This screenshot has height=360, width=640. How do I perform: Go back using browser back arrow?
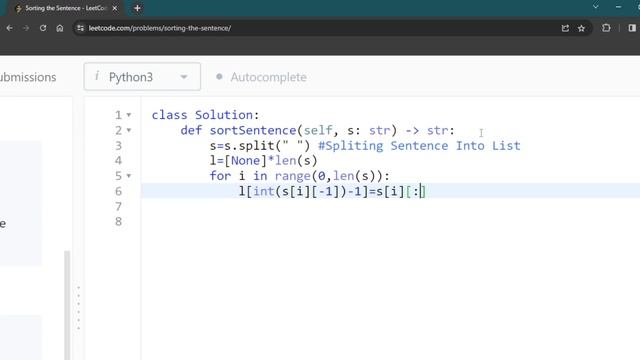click(x=9, y=28)
